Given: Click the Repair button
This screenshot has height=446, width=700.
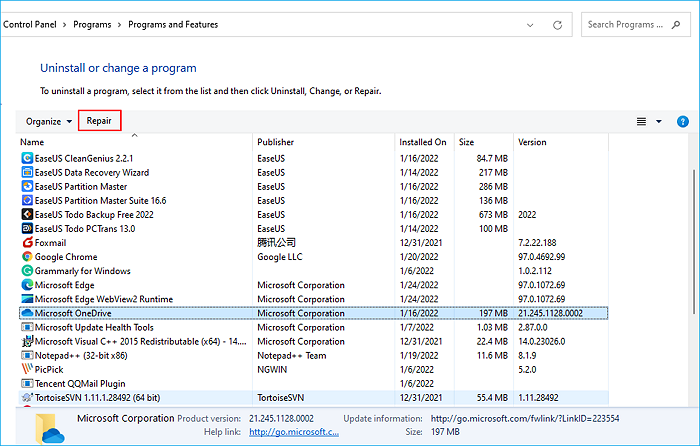Looking at the screenshot, I should (99, 121).
